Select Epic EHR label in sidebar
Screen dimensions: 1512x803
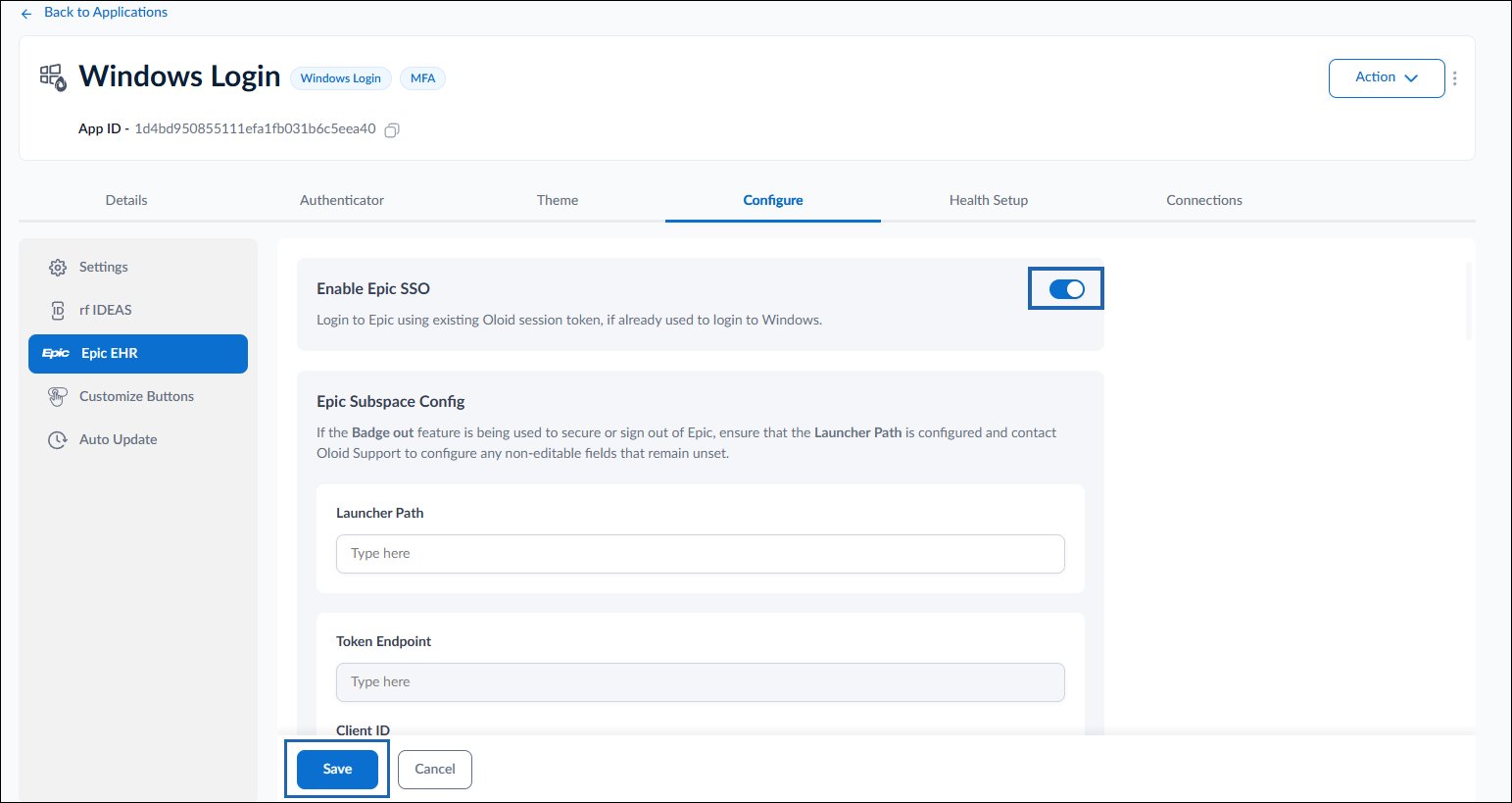110,354
